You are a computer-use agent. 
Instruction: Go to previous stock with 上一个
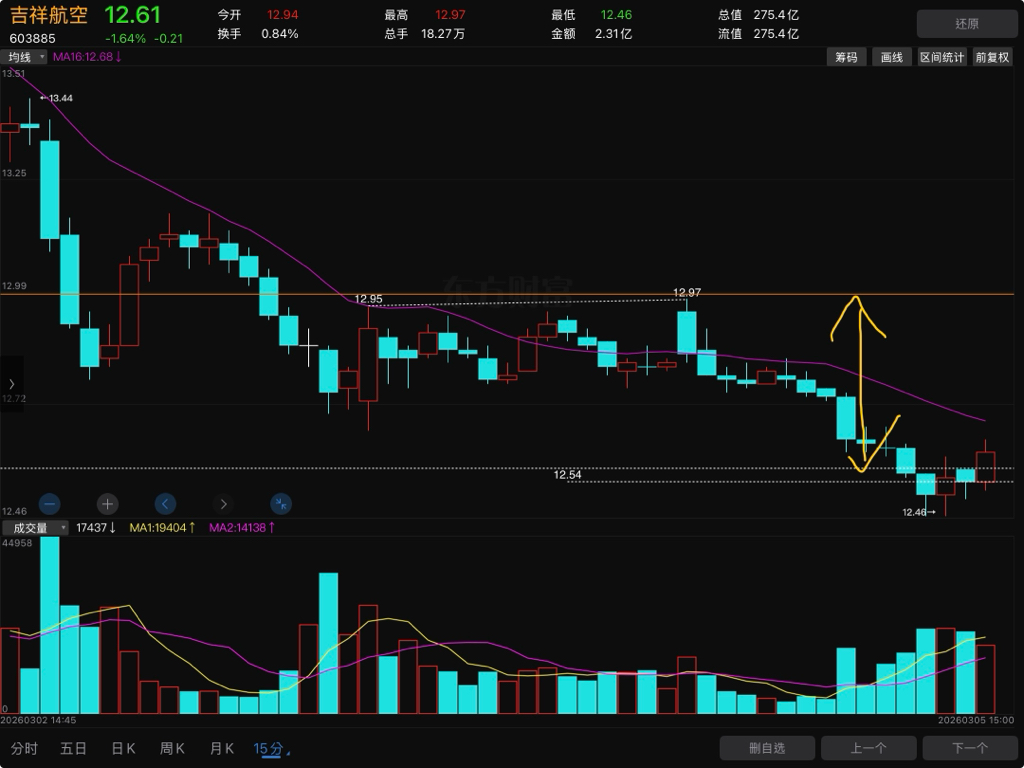(x=869, y=748)
